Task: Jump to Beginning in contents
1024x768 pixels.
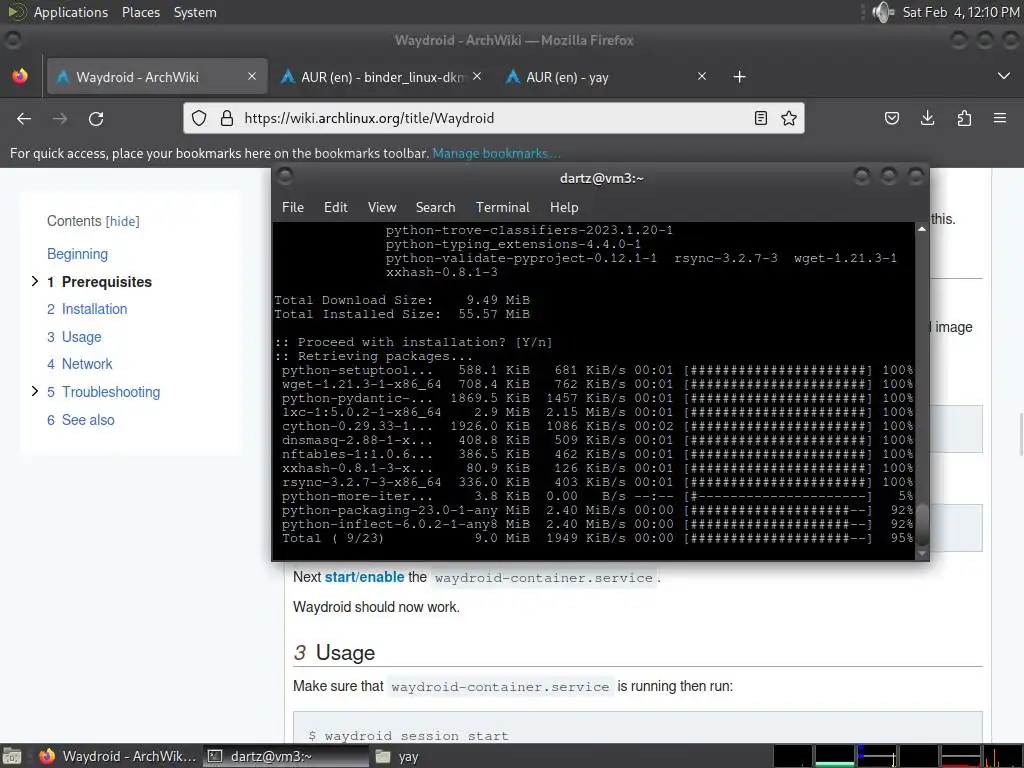Action: (77, 254)
